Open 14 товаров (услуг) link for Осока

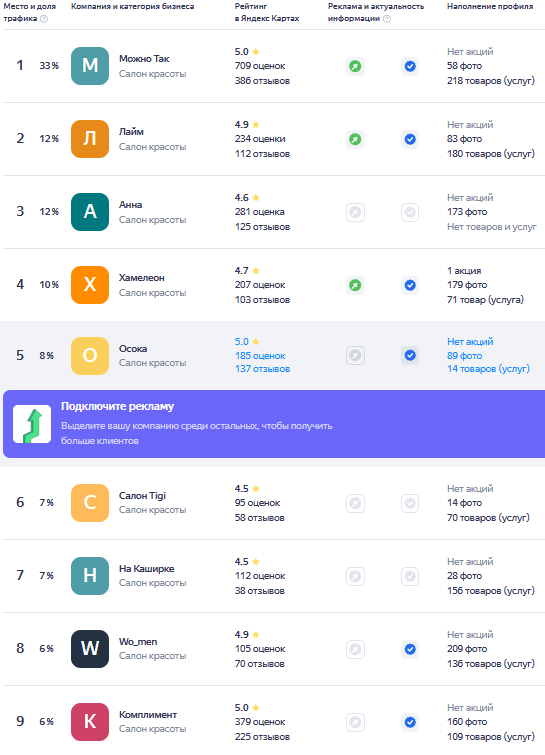click(488, 369)
